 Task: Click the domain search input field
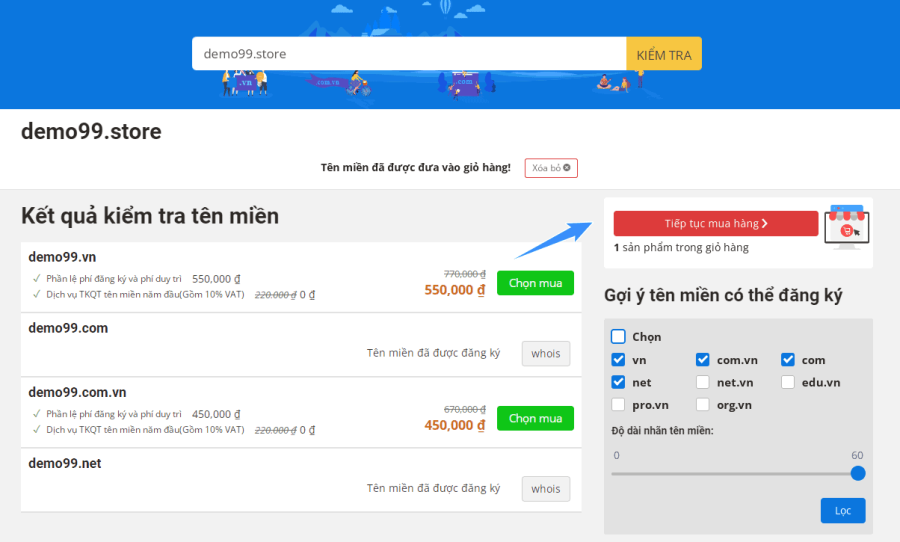point(409,54)
